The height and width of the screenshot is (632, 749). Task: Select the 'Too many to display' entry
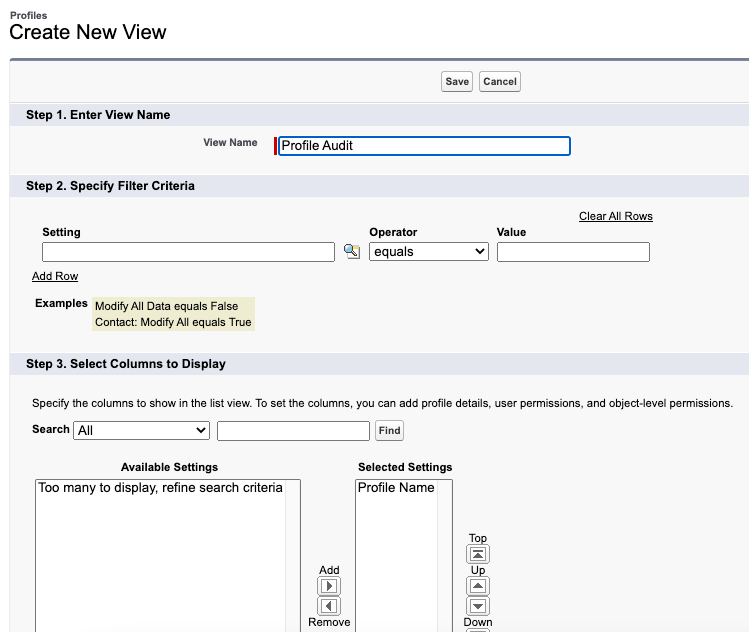160,488
